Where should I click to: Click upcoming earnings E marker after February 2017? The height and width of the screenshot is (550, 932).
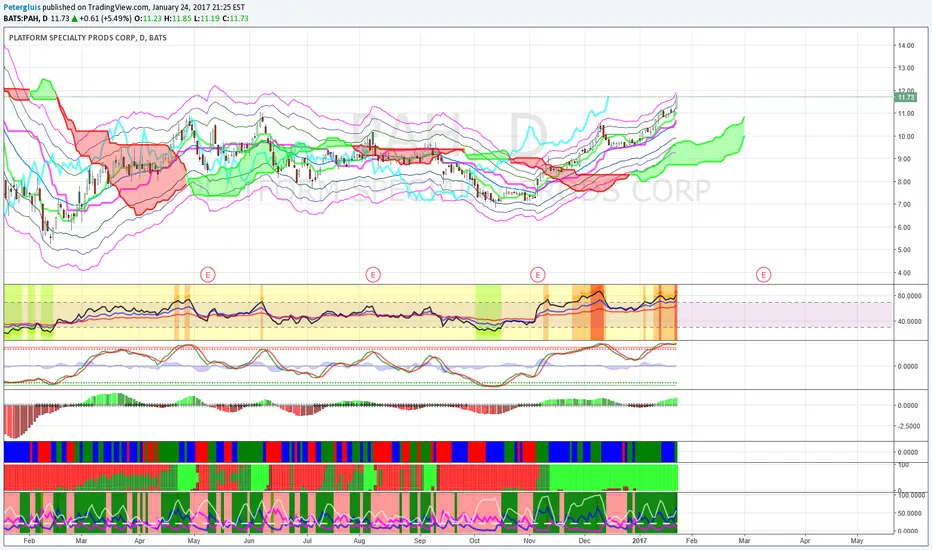(763, 275)
